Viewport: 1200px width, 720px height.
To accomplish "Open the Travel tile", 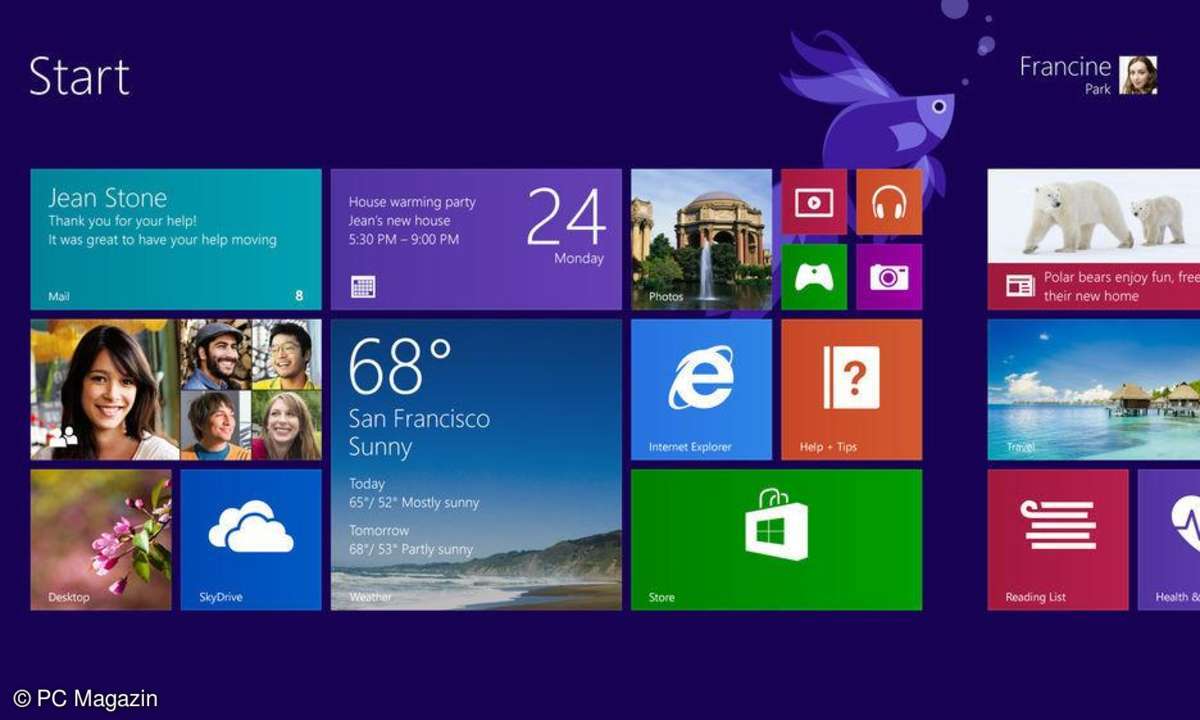I will coord(1094,389).
